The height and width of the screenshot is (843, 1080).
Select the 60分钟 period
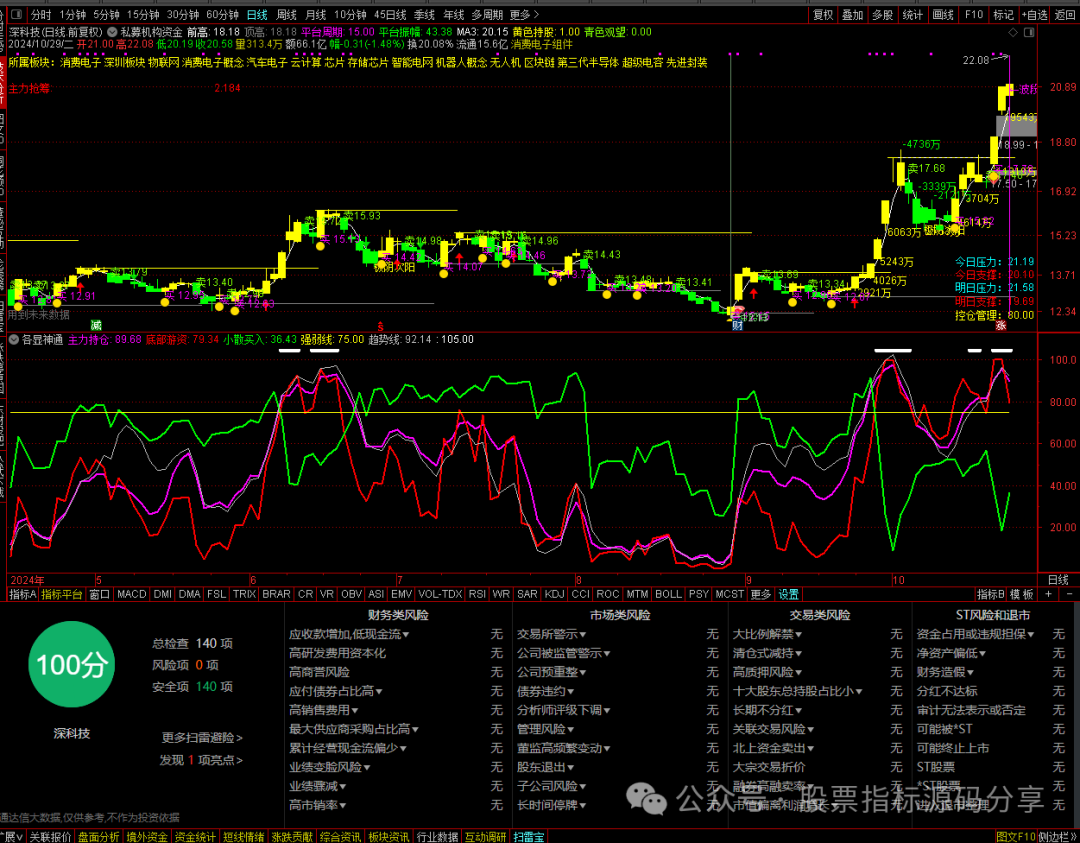click(x=222, y=14)
